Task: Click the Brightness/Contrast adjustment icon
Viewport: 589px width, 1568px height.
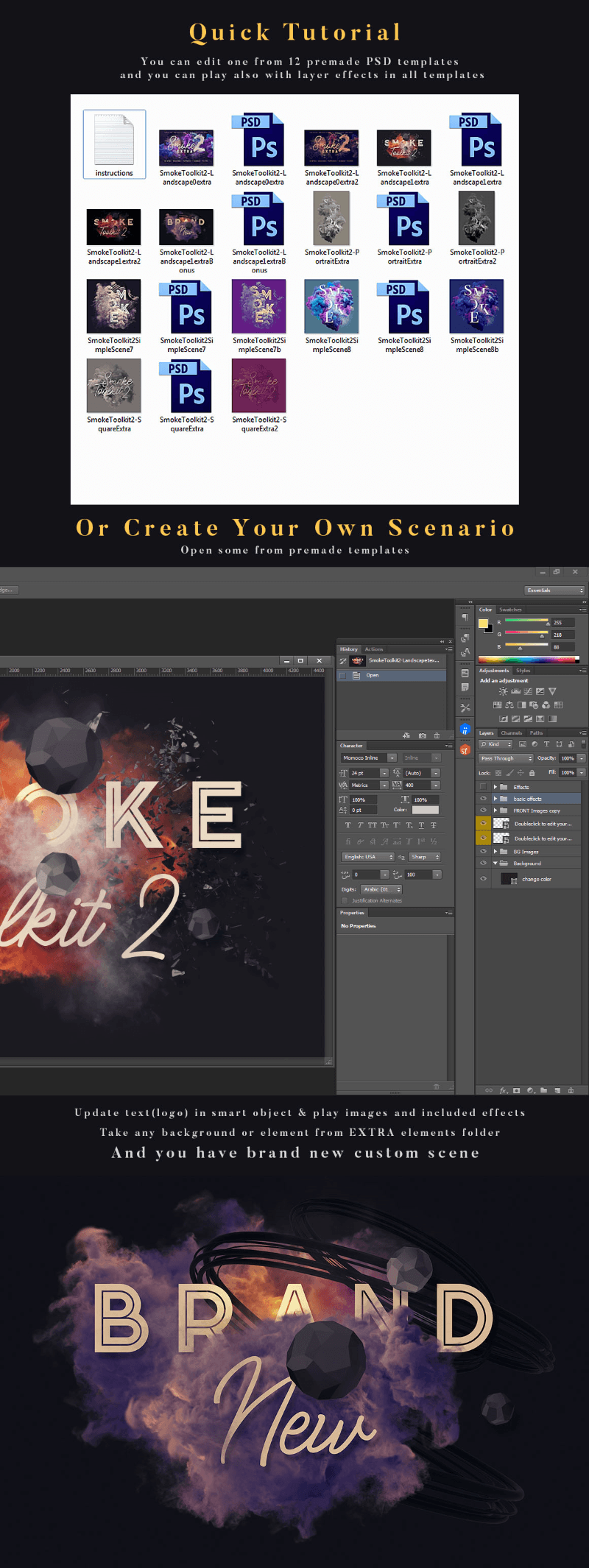Action: click(503, 691)
